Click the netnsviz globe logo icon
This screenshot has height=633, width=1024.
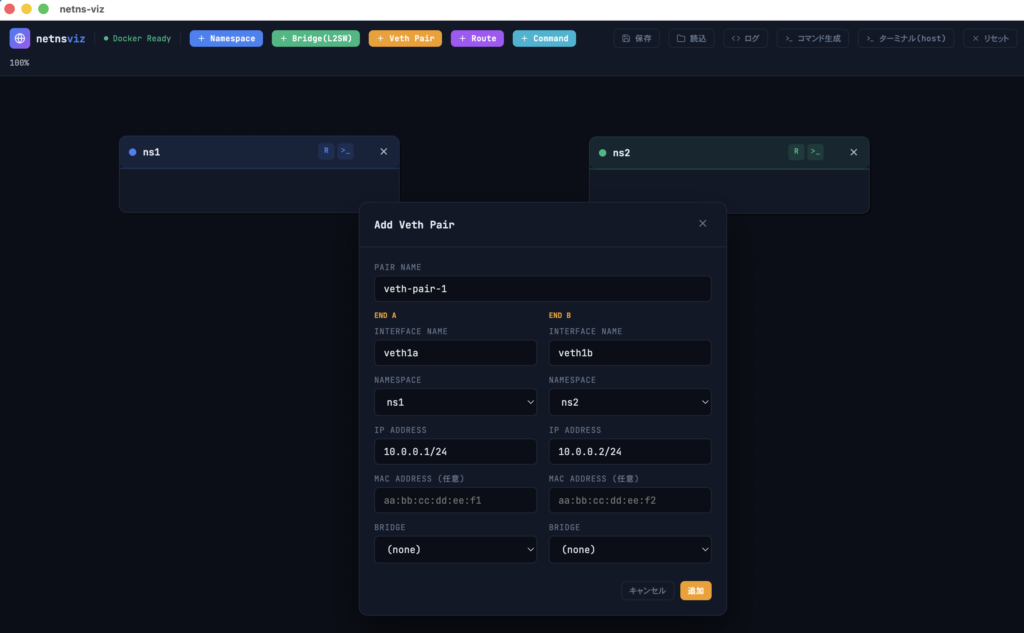coord(20,38)
